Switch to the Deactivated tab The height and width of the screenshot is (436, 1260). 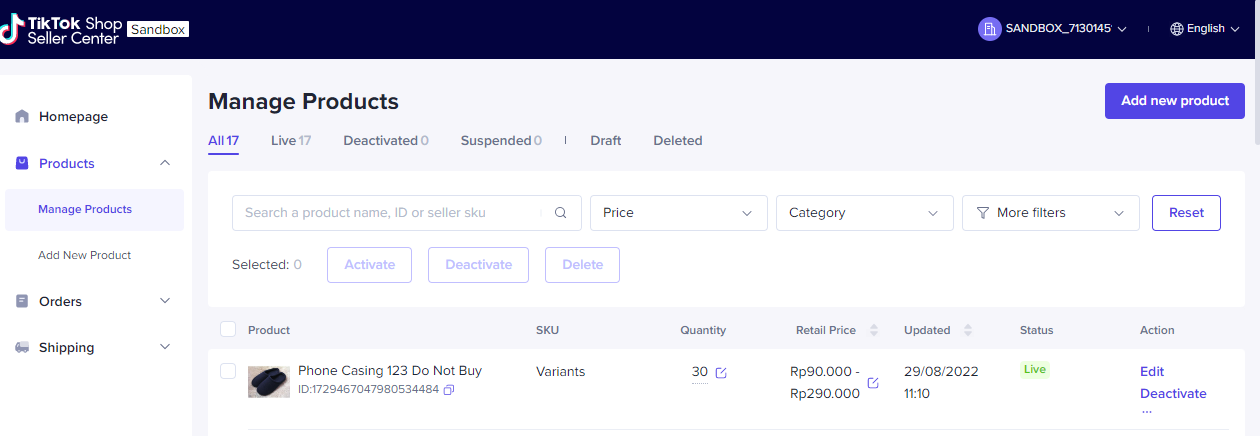click(x=385, y=141)
